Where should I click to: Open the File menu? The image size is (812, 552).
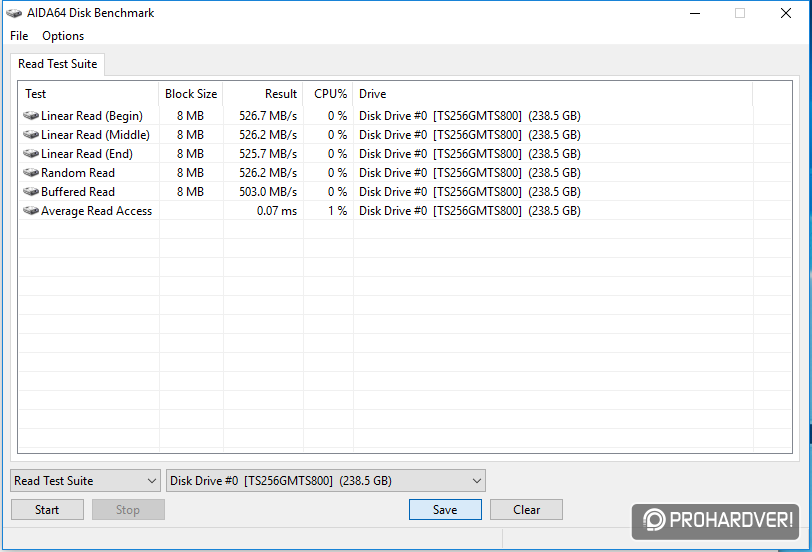19,36
